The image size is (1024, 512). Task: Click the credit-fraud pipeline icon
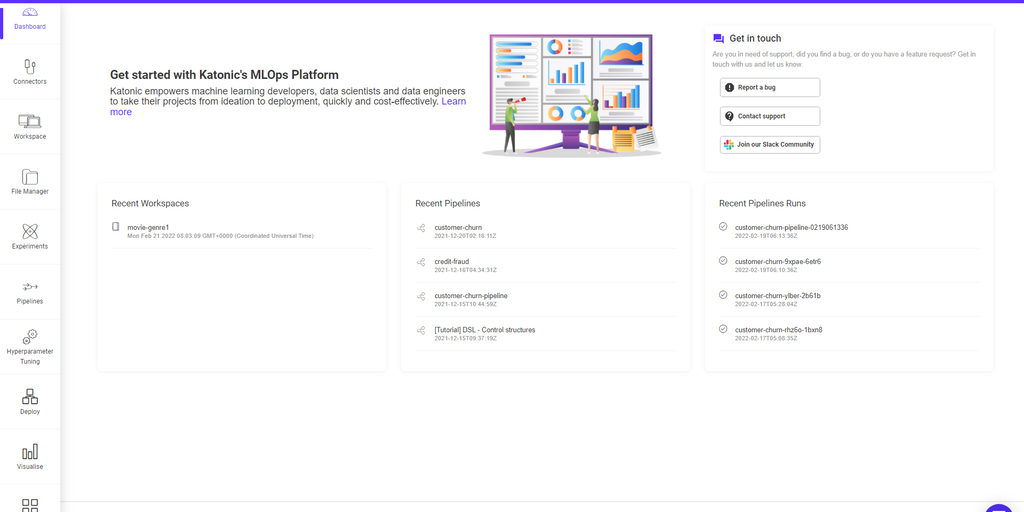pos(421,262)
